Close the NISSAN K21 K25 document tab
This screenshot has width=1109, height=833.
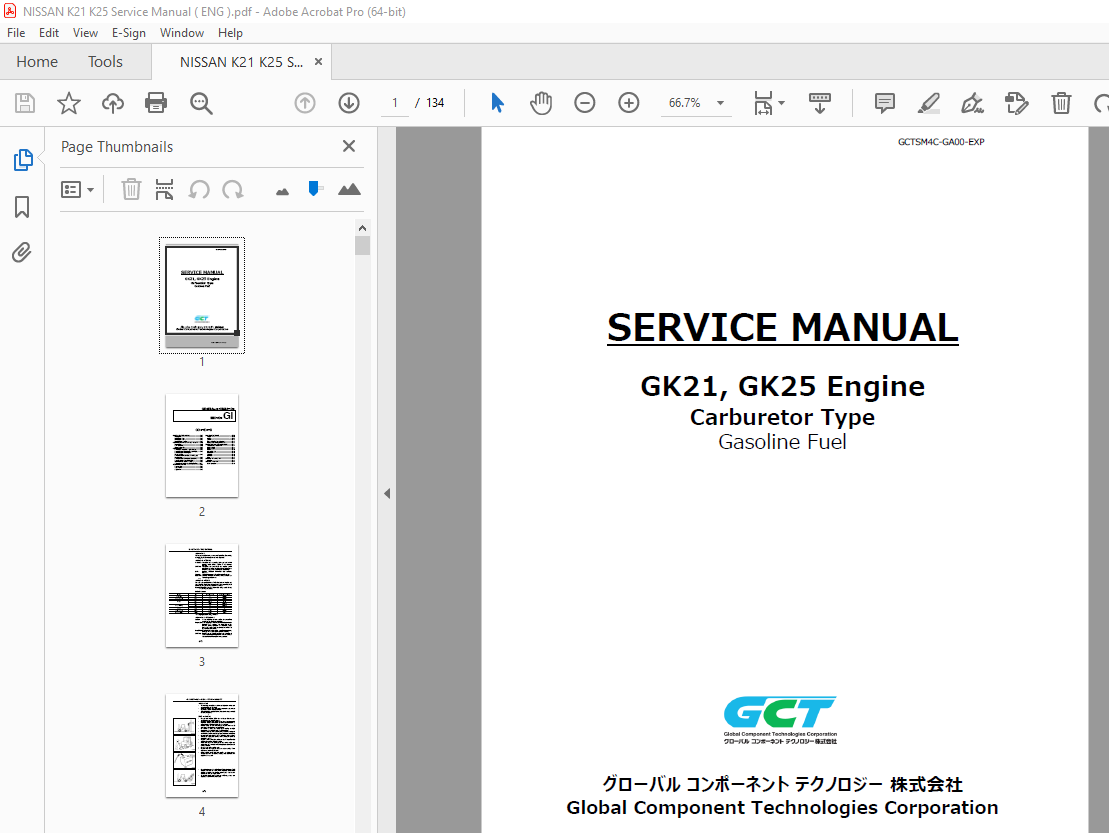(x=318, y=62)
